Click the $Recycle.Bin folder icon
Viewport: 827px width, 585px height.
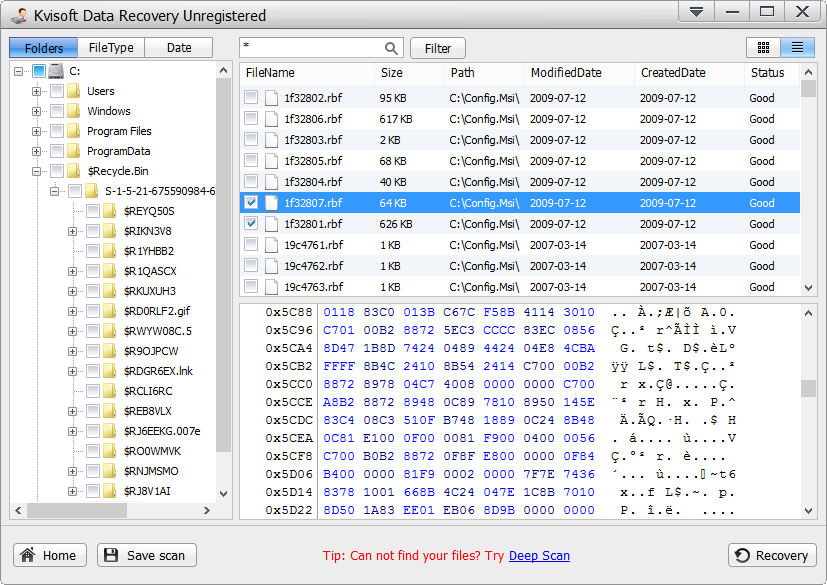pyautogui.click(x=73, y=171)
